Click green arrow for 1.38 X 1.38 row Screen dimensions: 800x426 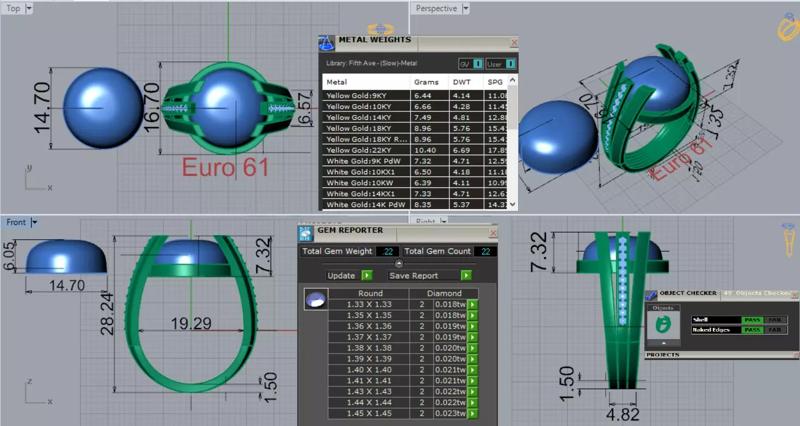point(473,348)
